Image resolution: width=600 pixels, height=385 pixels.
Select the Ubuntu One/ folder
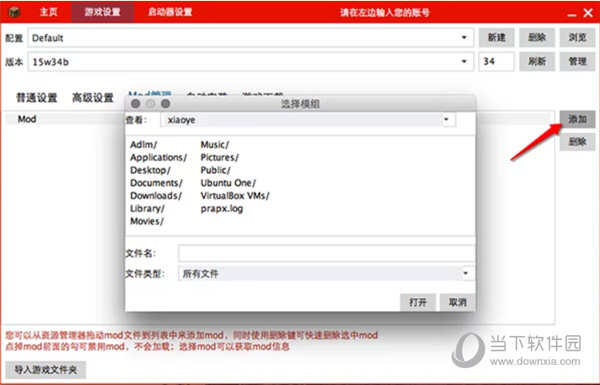[x=228, y=183]
